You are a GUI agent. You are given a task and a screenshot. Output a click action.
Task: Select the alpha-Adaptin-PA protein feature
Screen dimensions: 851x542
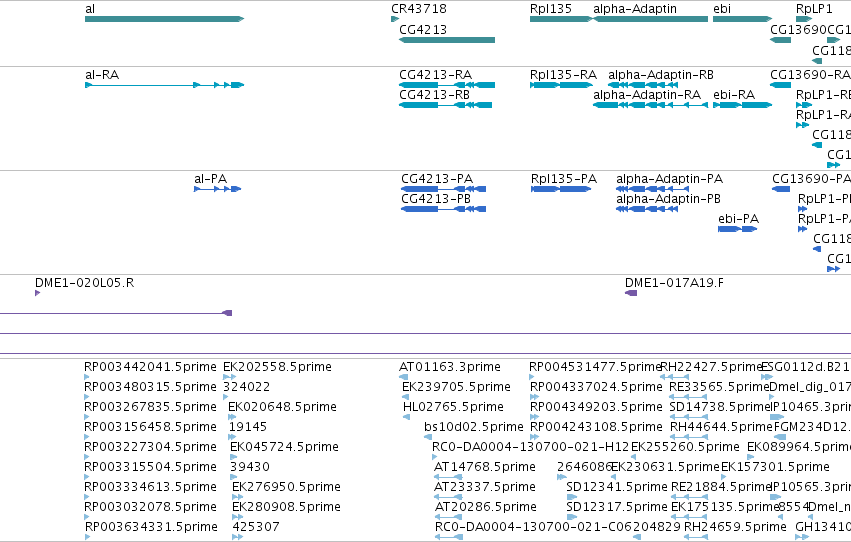[x=652, y=189]
